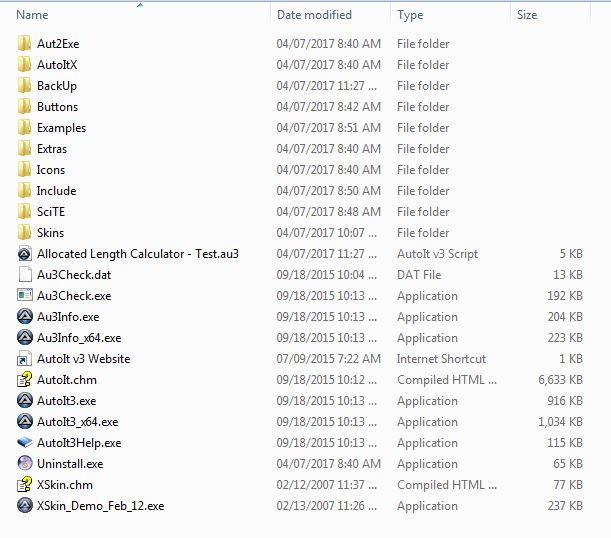Click the AutoIt v3 Script type cell
The image size is (611, 538).
click(438, 254)
